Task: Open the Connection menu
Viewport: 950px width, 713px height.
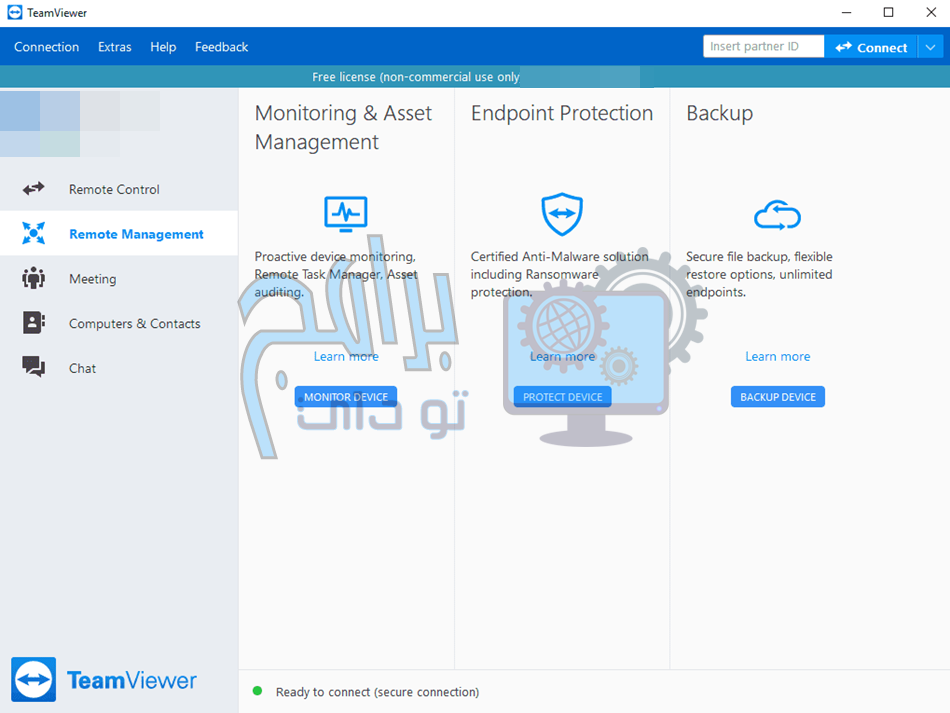Action: [x=46, y=47]
